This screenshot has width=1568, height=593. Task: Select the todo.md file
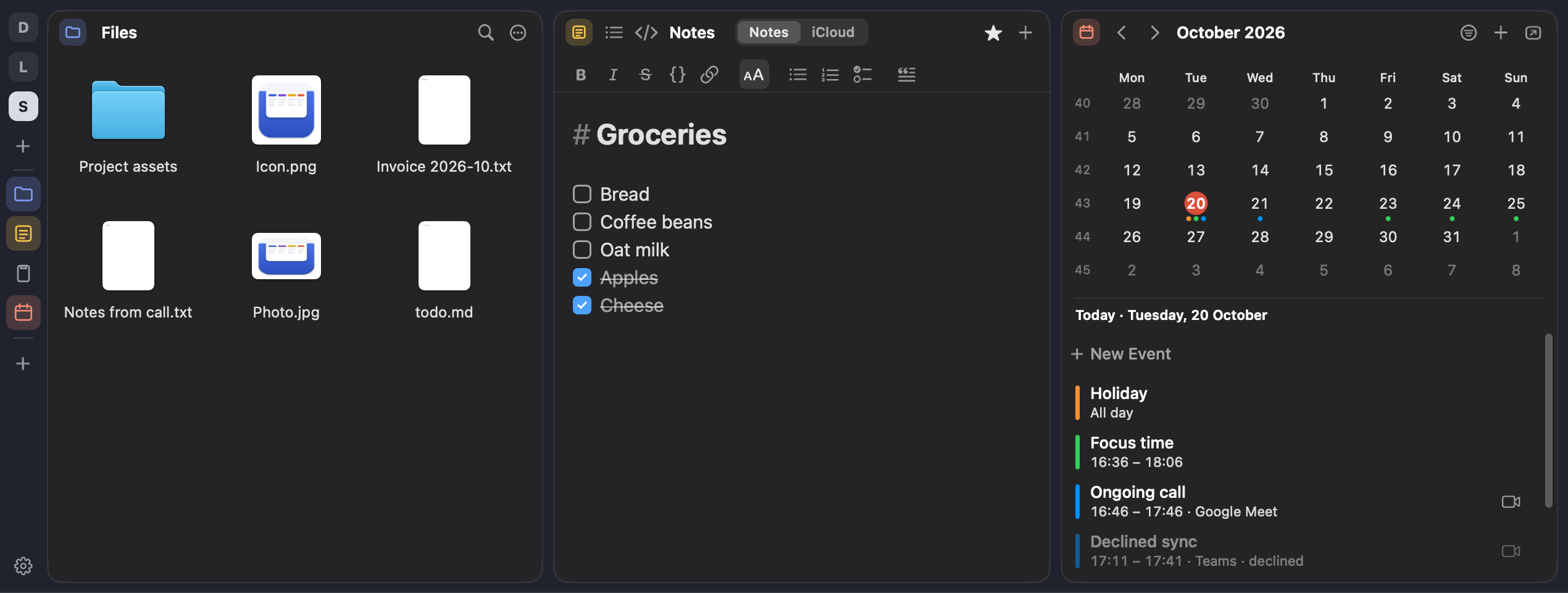click(444, 271)
